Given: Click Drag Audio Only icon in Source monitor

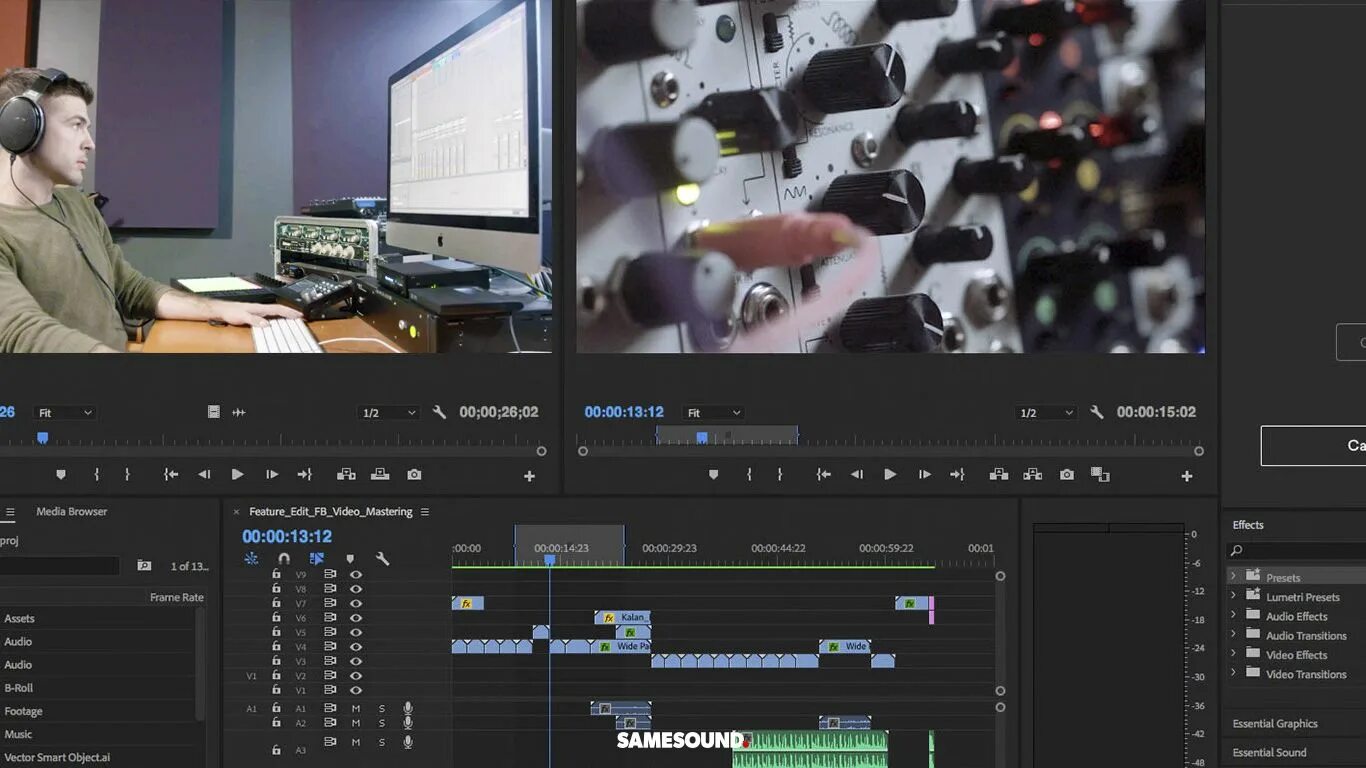Looking at the screenshot, I should (239, 412).
